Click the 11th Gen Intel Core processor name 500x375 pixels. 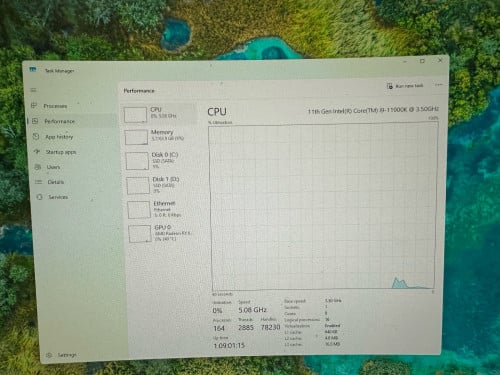click(x=373, y=110)
